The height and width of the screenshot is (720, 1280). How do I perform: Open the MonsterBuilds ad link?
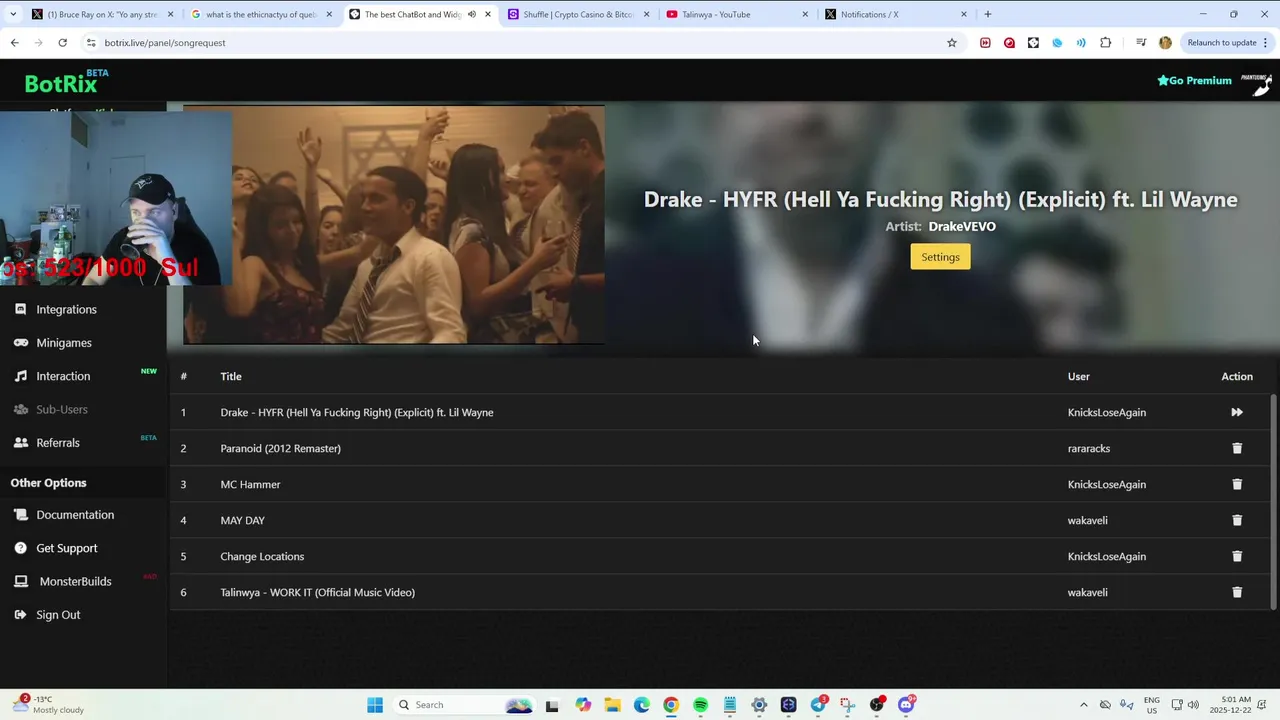click(75, 581)
